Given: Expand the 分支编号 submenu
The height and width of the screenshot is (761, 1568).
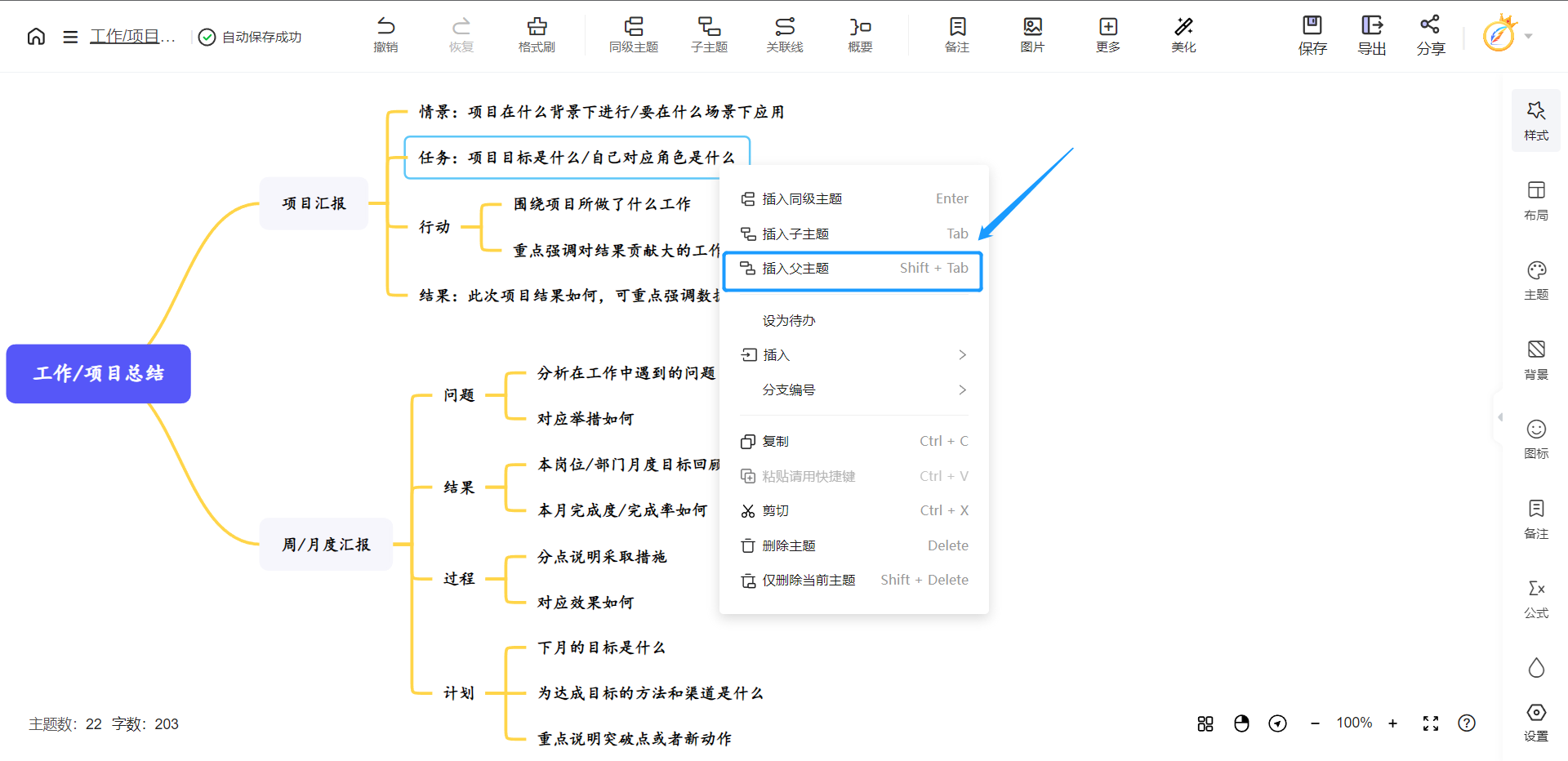Looking at the screenshot, I should 853,389.
